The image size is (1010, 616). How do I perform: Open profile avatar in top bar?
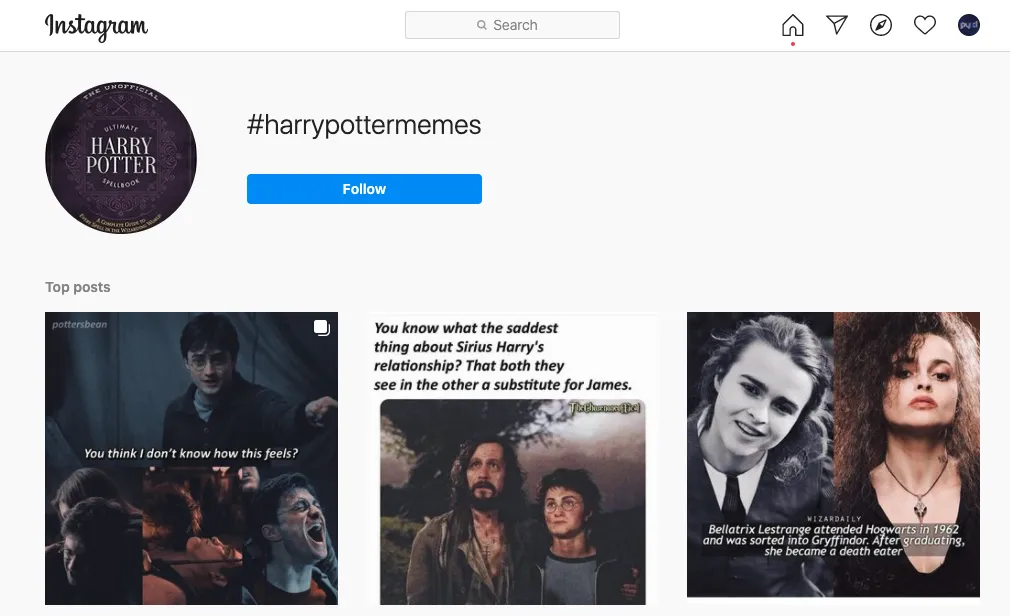pos(968,25)
